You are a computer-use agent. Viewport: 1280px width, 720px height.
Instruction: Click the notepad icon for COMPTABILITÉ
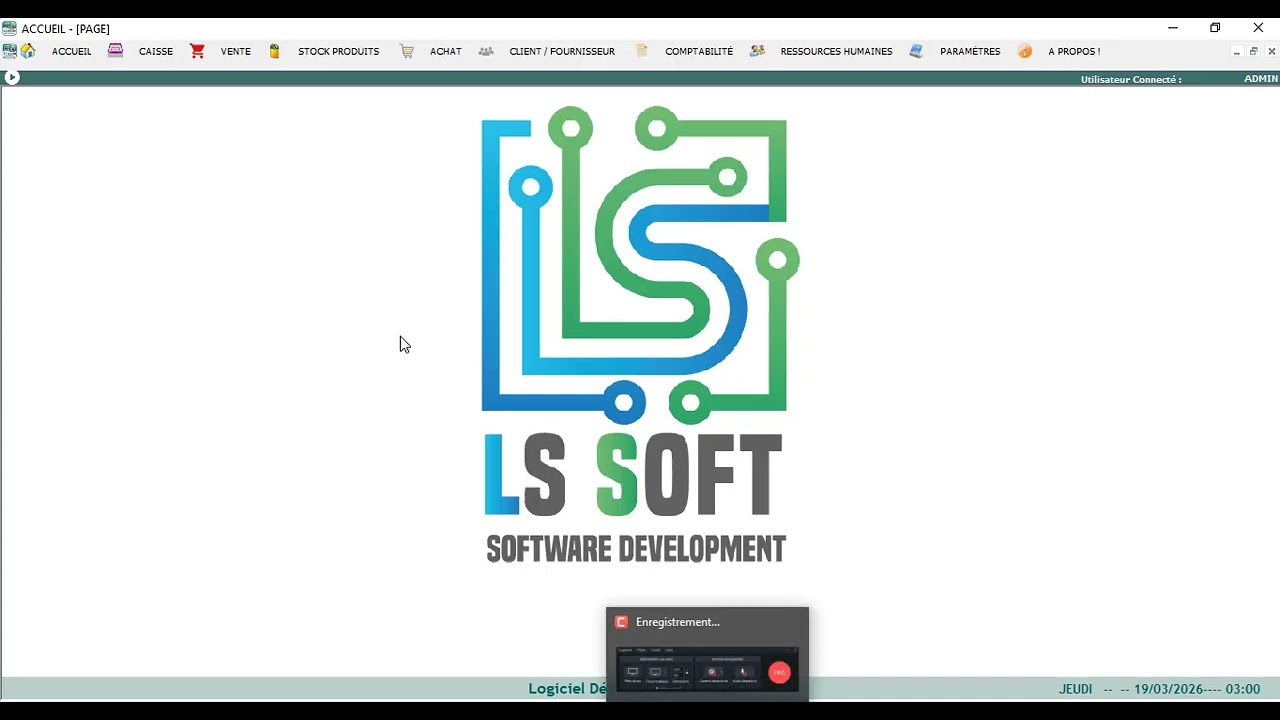[x=642, y=51]
